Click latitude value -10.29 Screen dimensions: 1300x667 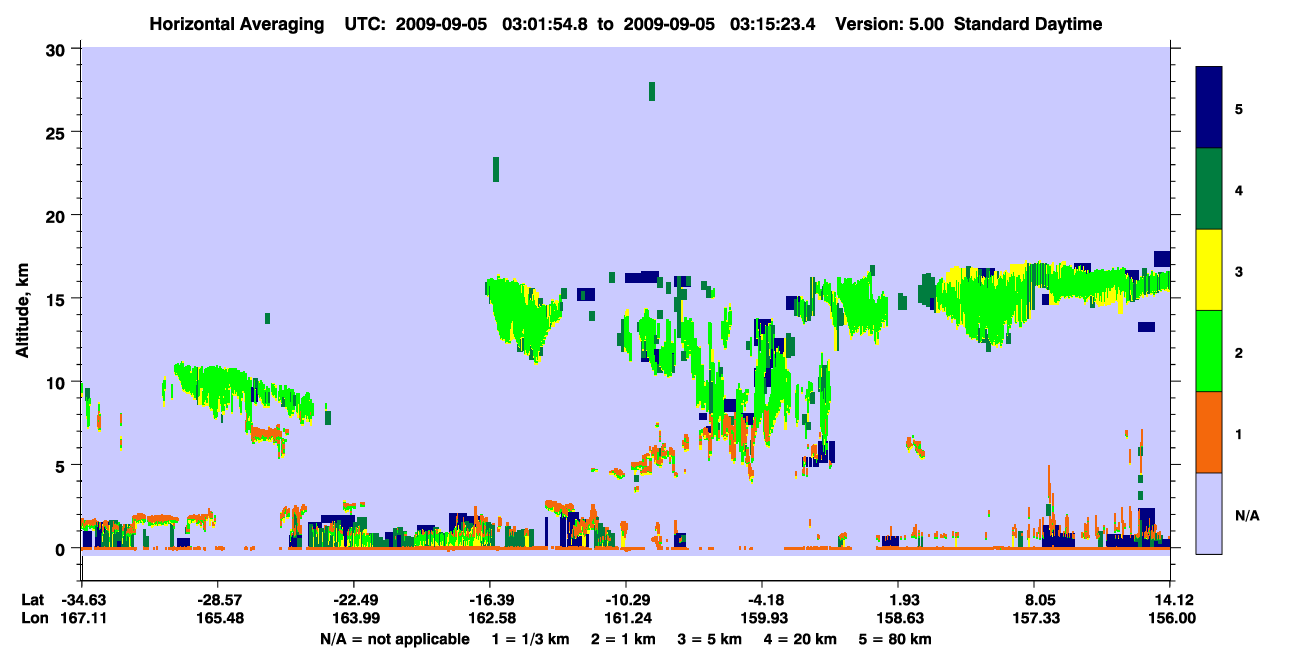tap(626, 600)
